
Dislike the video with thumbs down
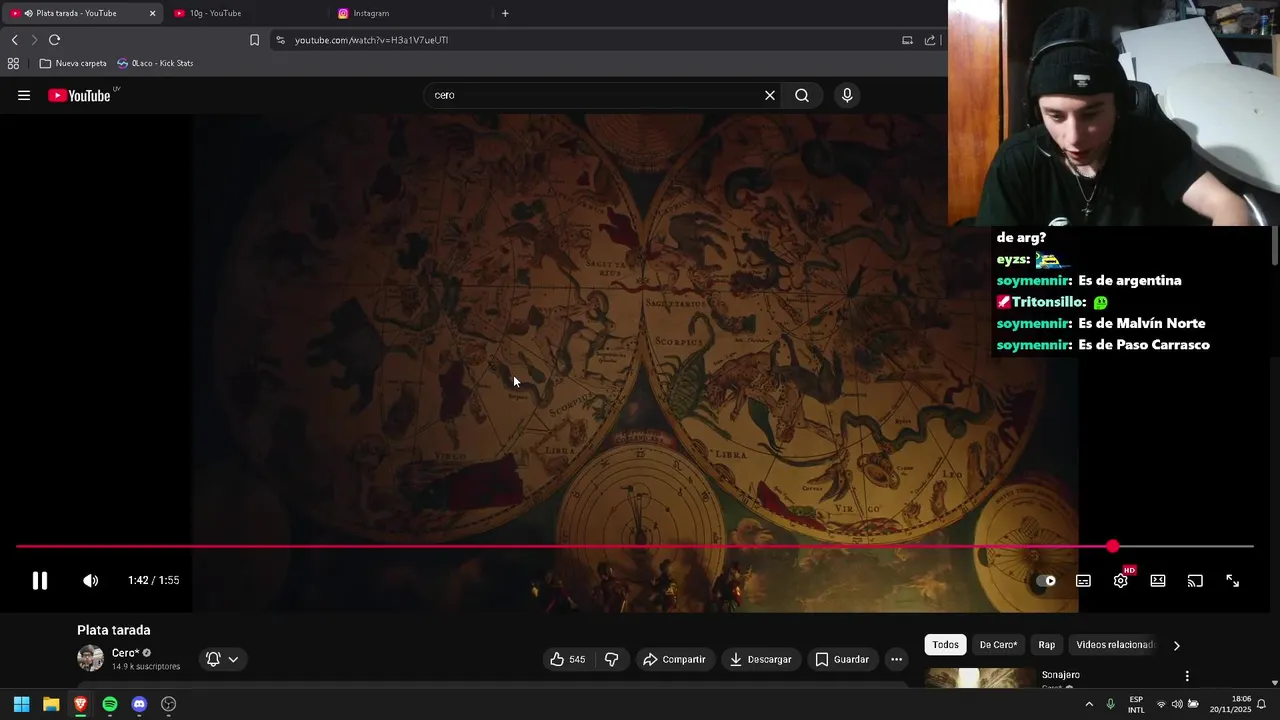[x=612, y=660]
